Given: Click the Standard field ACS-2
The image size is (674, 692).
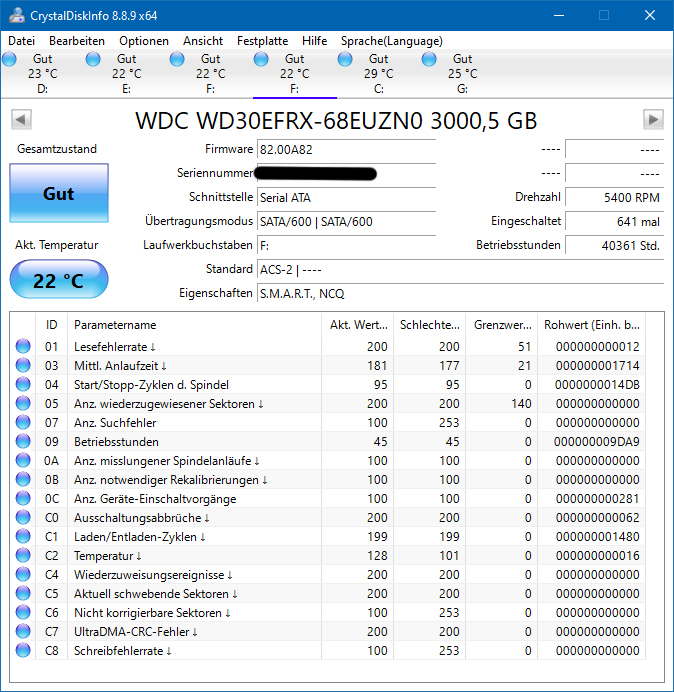Looking at the screenshot, I should 460,269.
